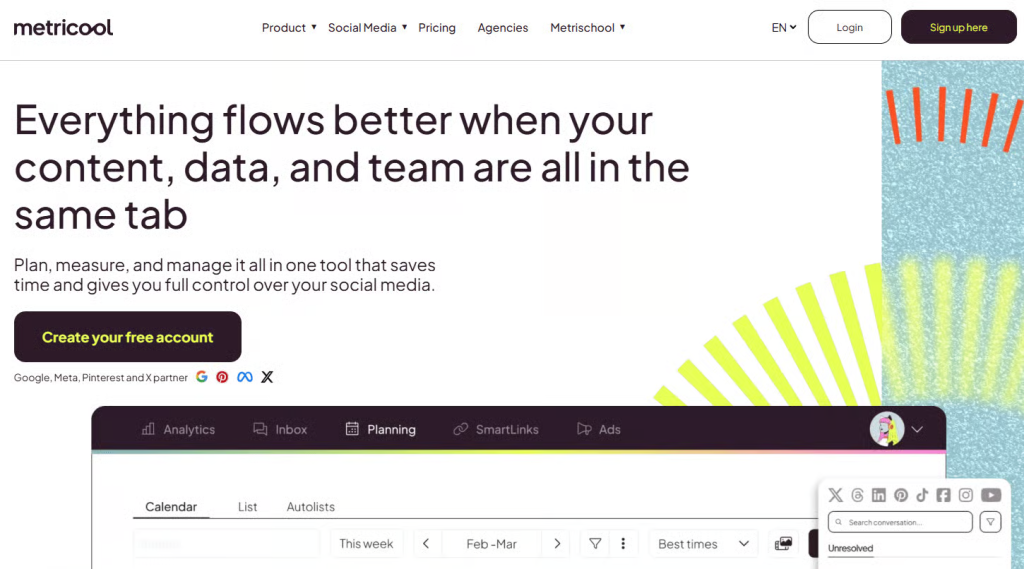Open the Autolists tab

point(311,507)
